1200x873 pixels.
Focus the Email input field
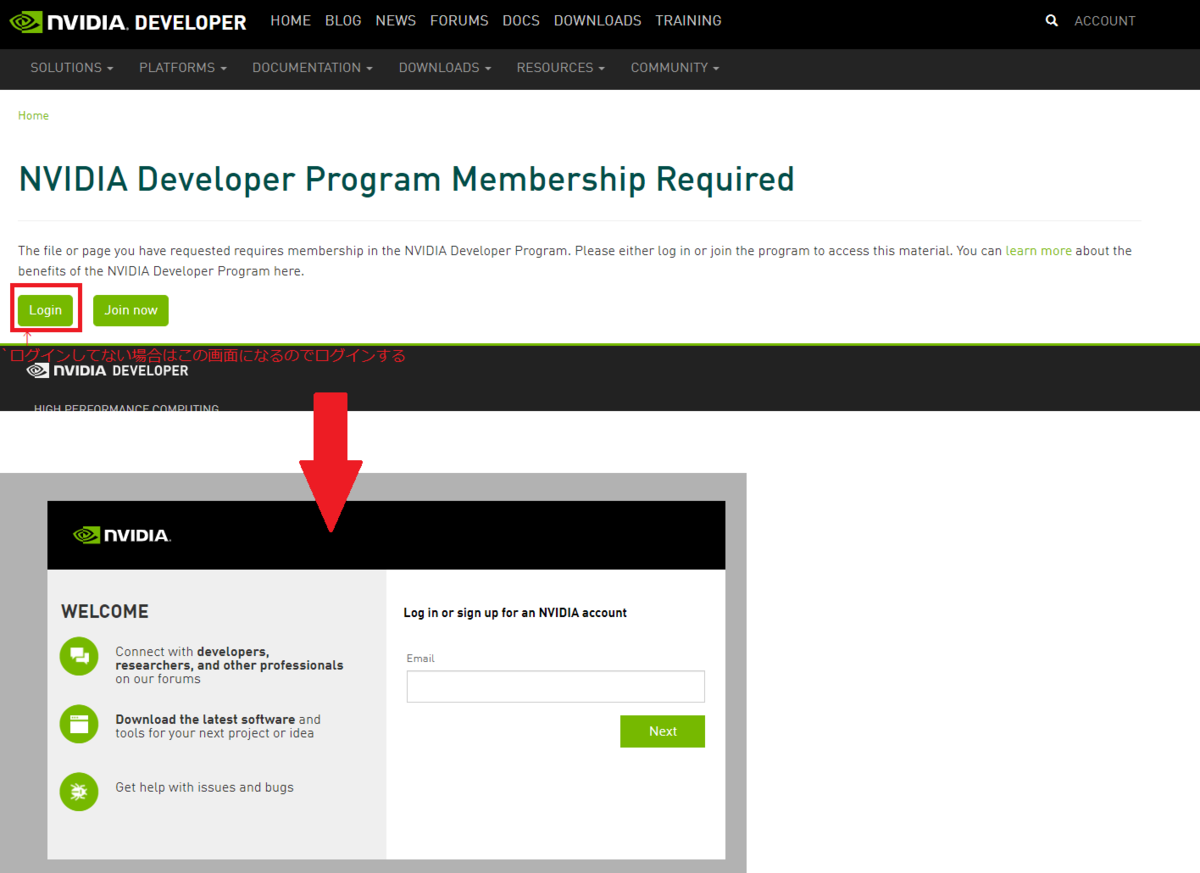(556, 687)
